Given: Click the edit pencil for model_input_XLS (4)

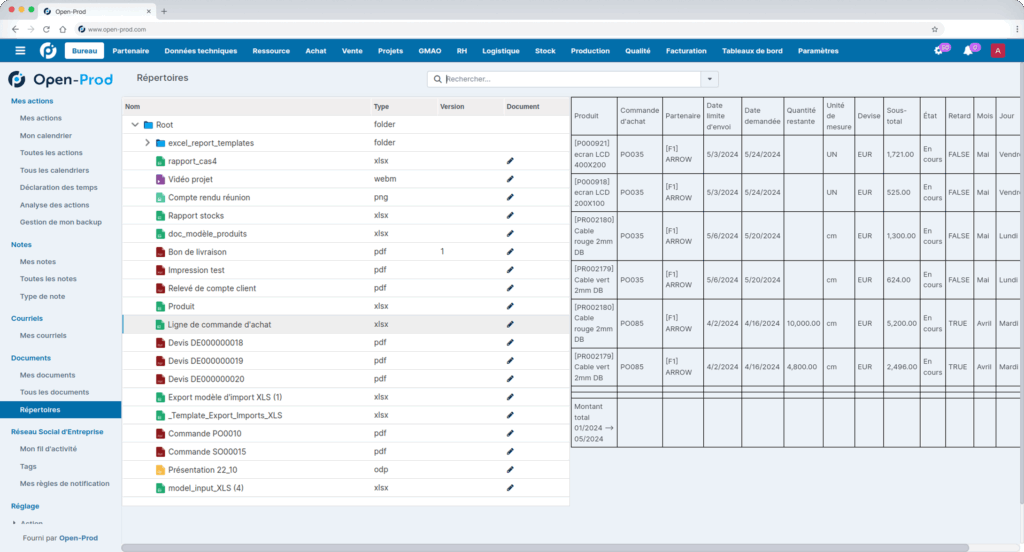Looking at the screenshot, I should (x=510, y=488).
